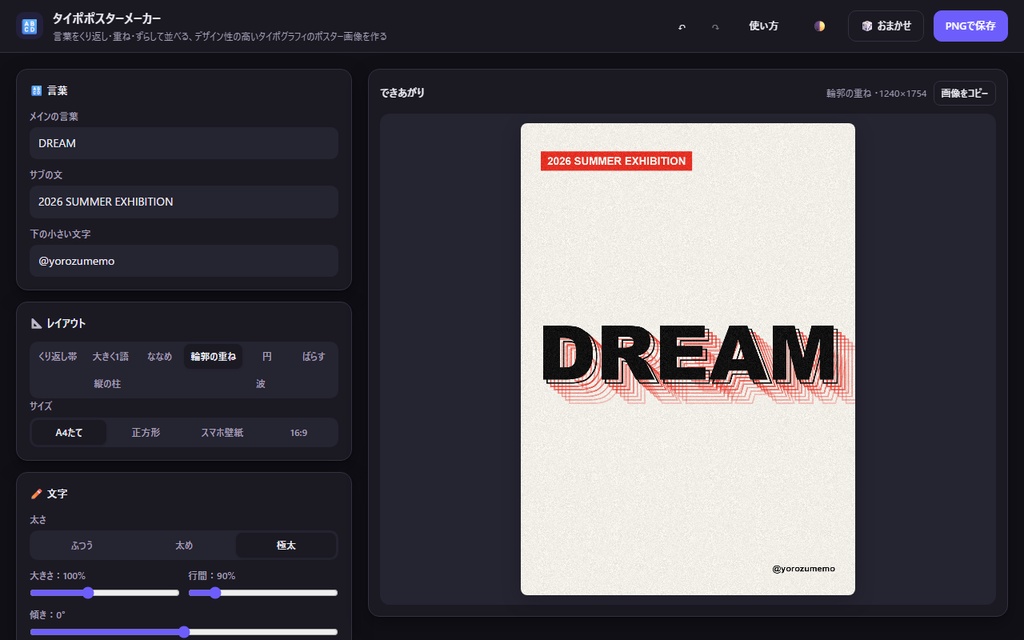Switch size to スマホ壁紙
Screen dimensions: 1024x640
coord(222,432)
